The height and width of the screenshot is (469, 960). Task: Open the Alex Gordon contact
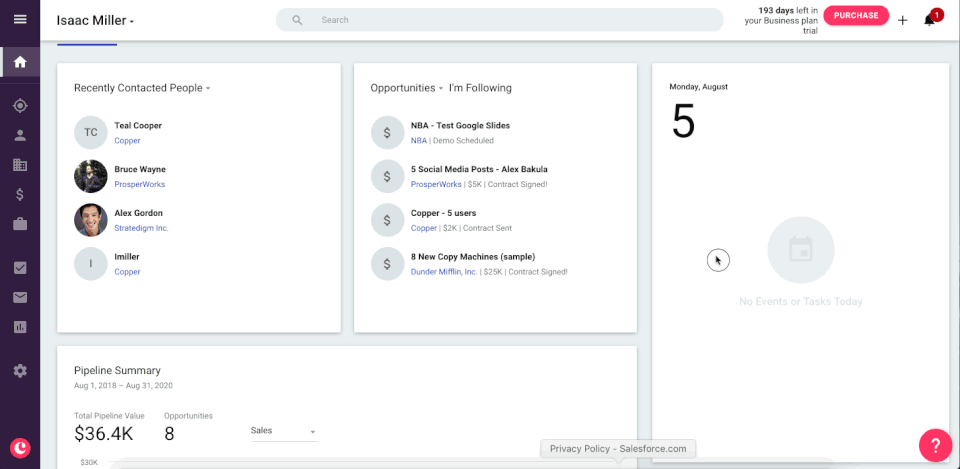pos(138,213)
